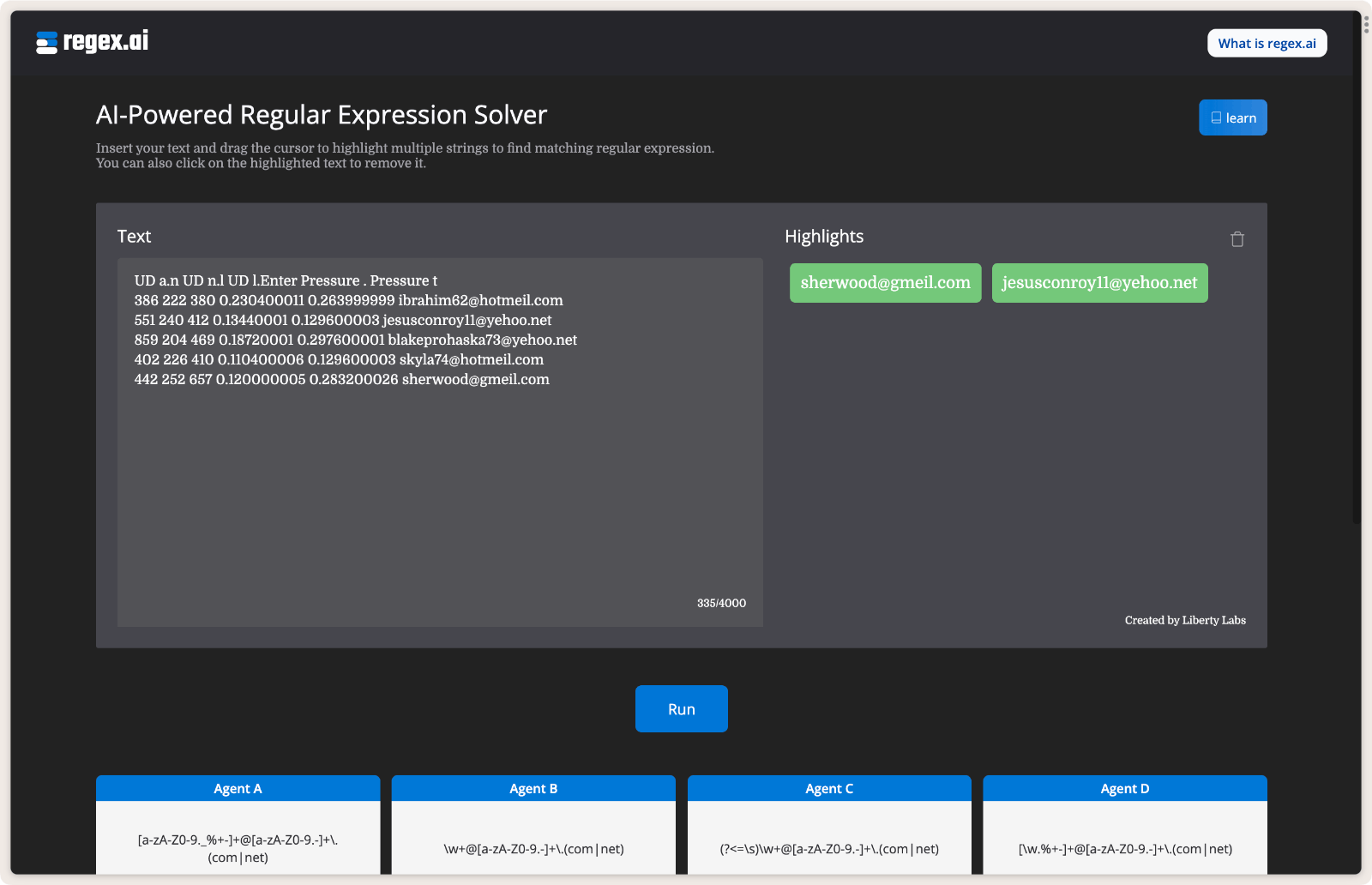Open the 'What is regex.ai' page
Image resolution: width=1372 pixels, height=885 pixels.
tap(1267, 43)
